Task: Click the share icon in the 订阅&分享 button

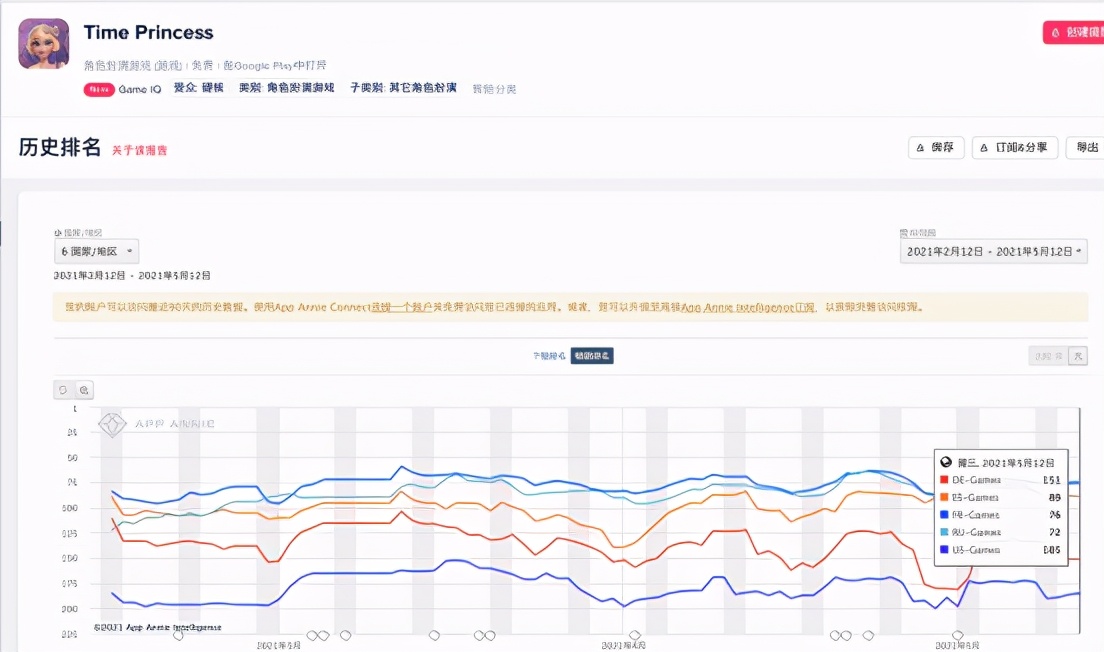Action: 984,147
